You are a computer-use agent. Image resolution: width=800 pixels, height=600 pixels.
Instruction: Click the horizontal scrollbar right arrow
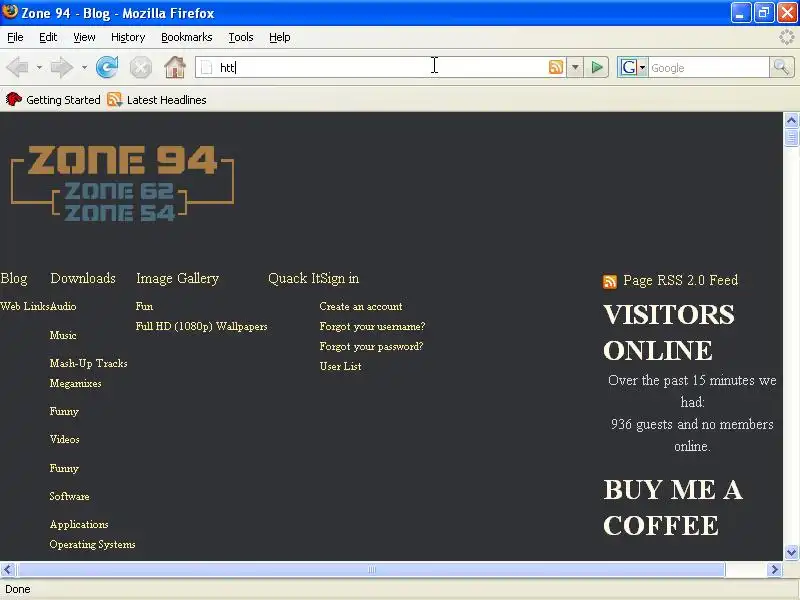tap(775, 569)
